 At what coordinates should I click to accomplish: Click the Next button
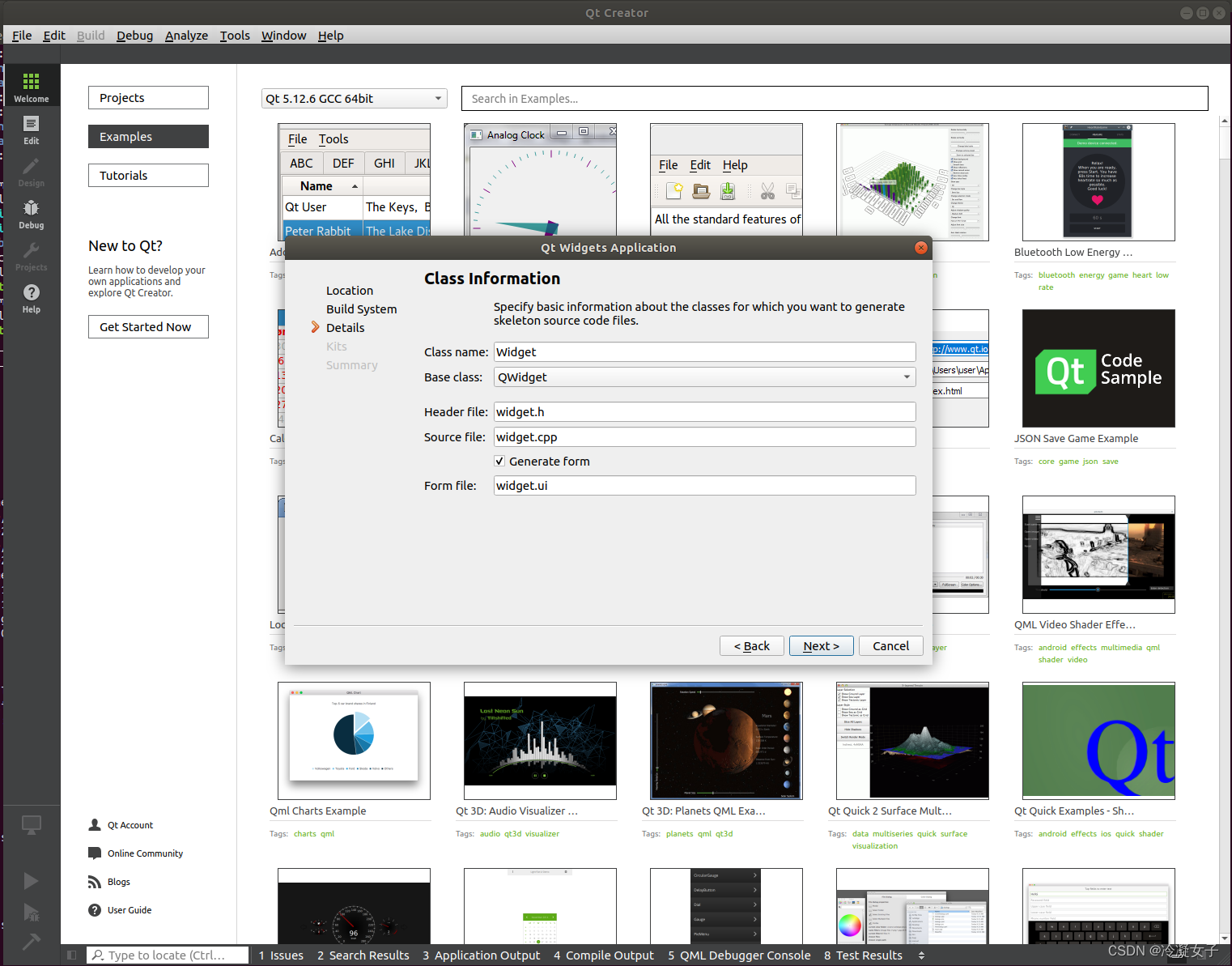821,645
